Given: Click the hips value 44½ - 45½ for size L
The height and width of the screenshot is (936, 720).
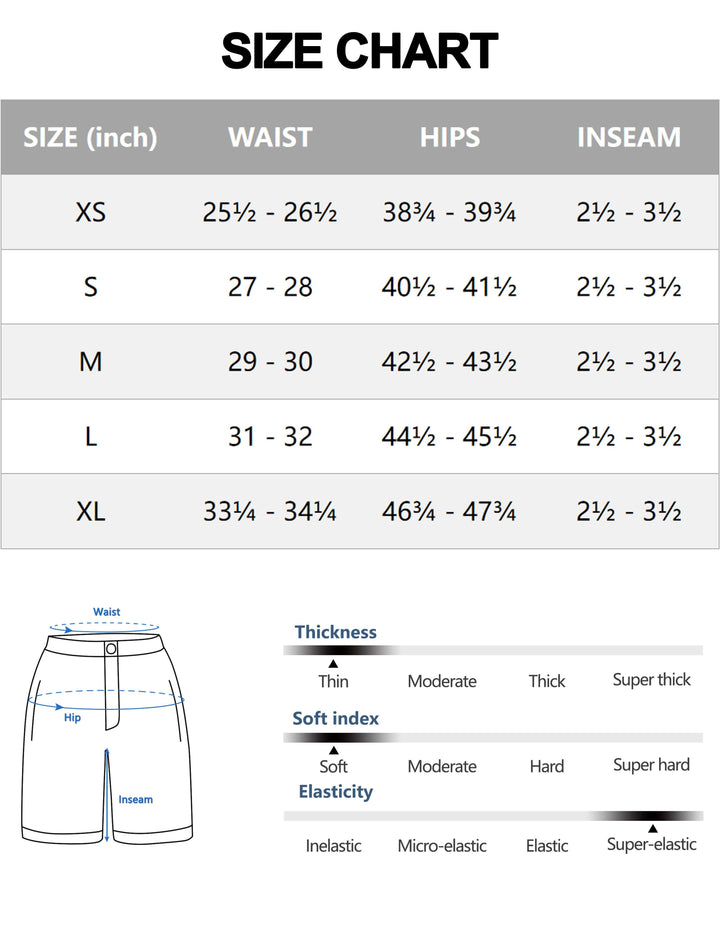Looking at the screenshot, I should click(x=449, y=437).
